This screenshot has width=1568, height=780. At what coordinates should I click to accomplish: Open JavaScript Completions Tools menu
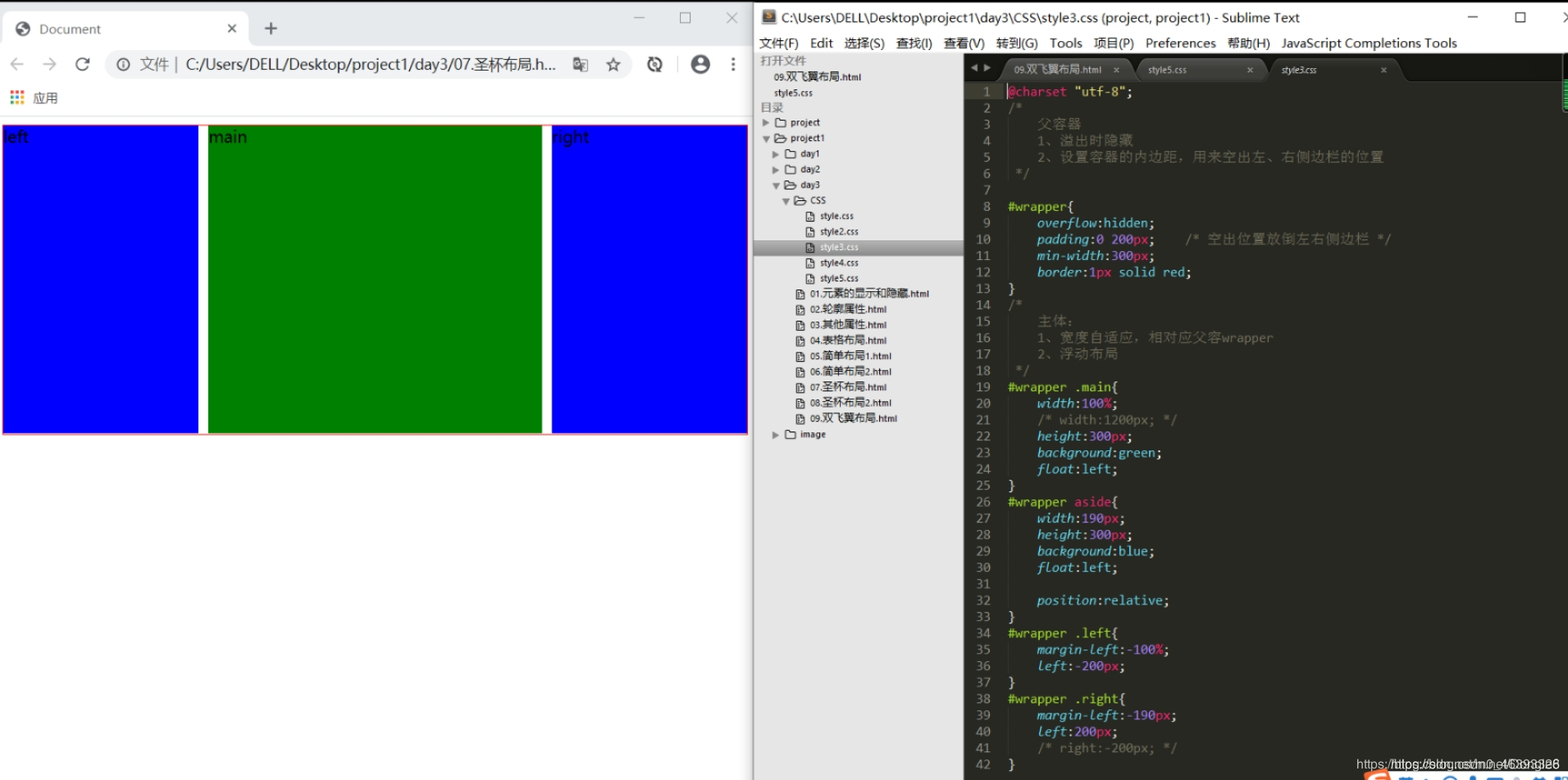click(x=1369, y=43)
